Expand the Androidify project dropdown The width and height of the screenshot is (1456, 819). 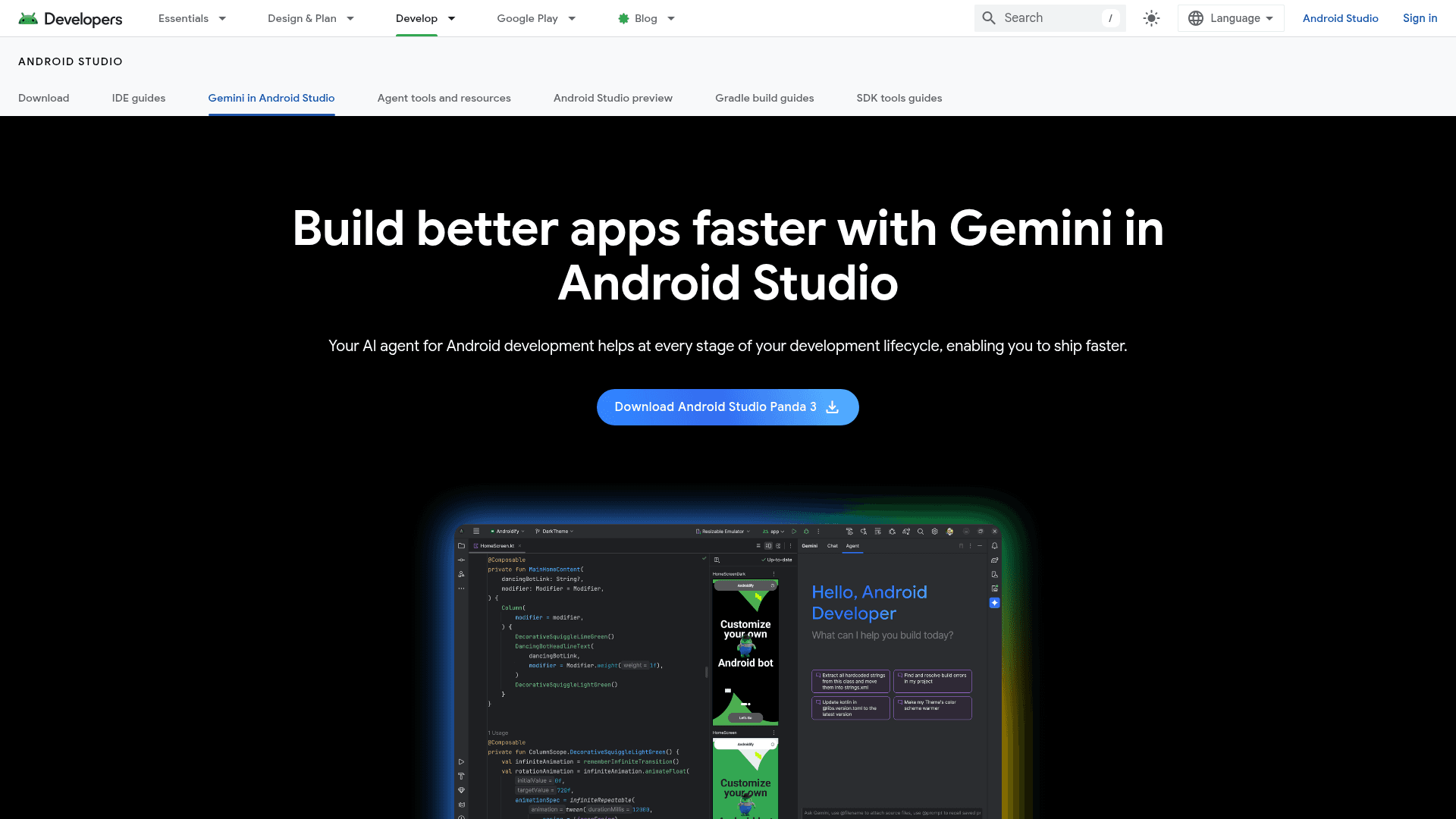pos(507,531)
